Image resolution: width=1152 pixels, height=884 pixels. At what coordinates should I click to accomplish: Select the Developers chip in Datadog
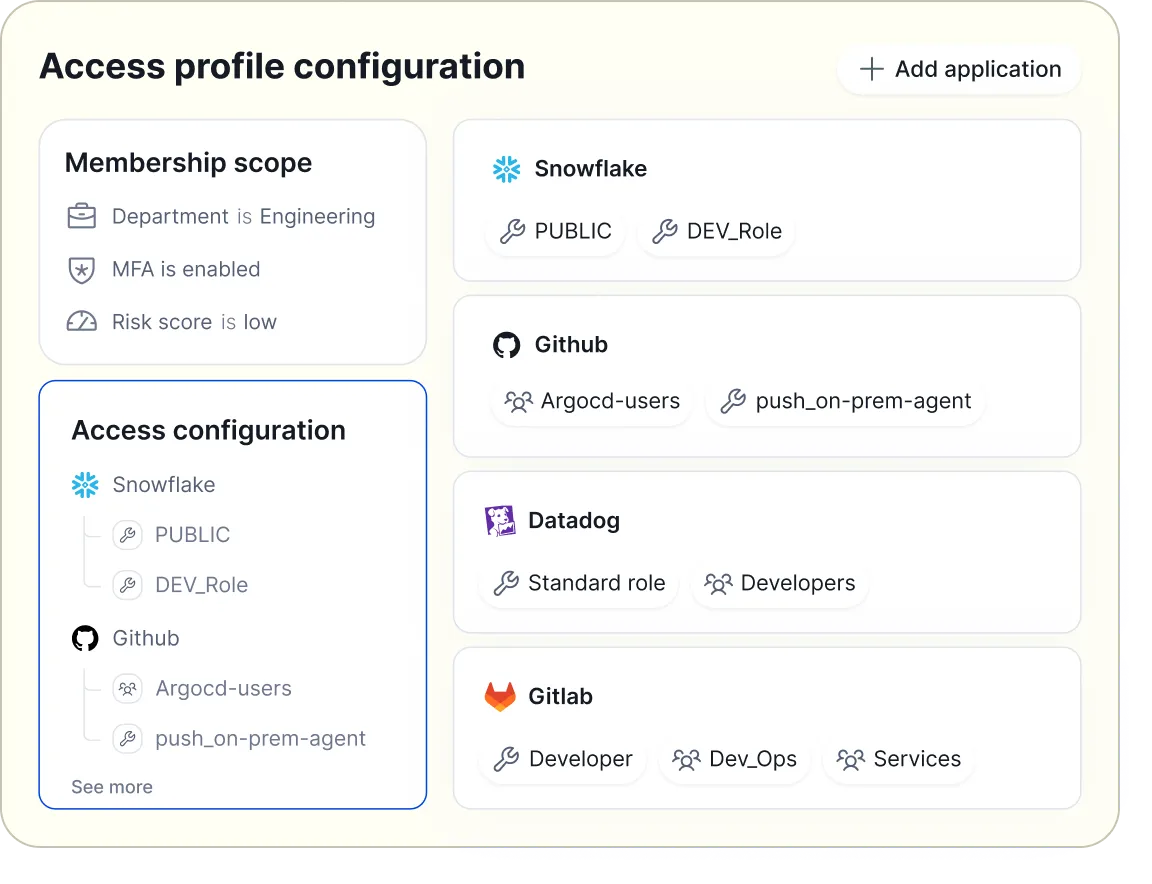pyautogui.click(x=780, y=583)
